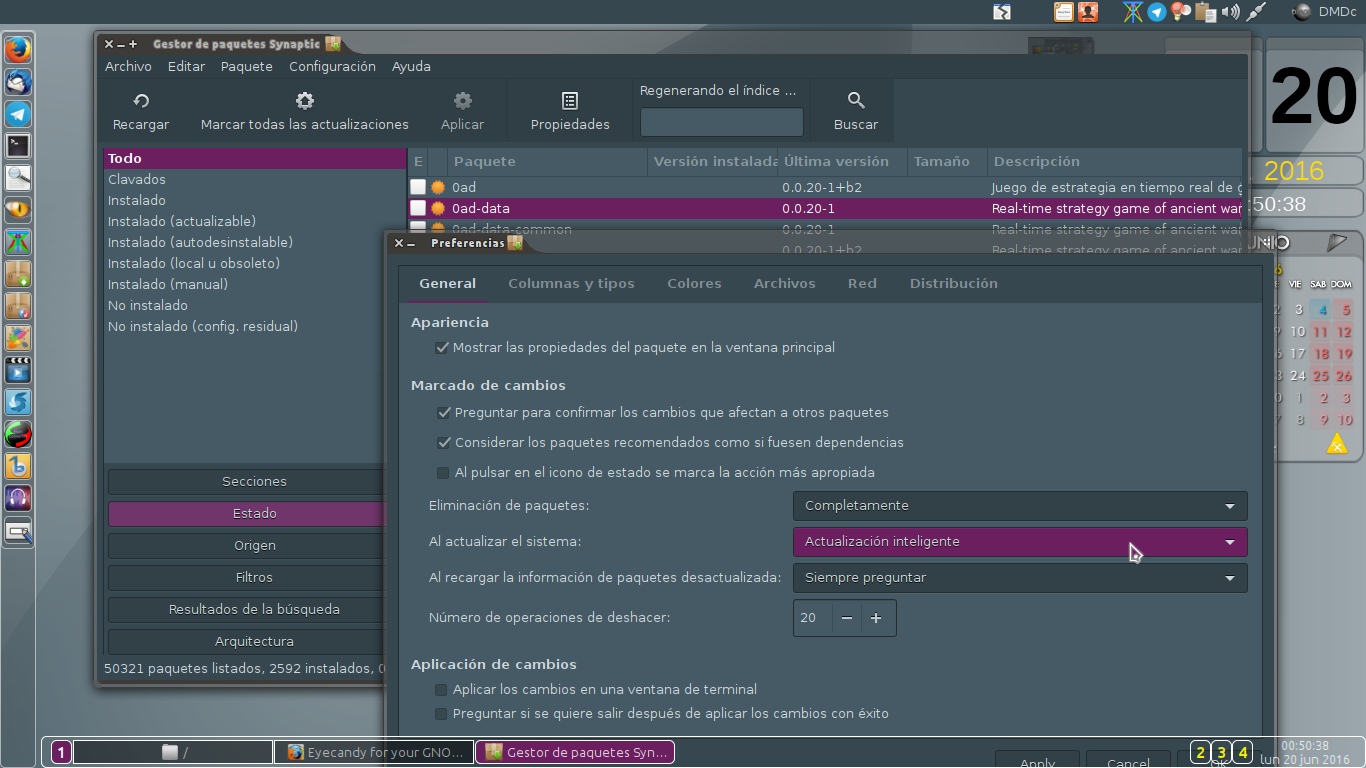Uncheck 'Considerar los paquetes recomendados' option
This screenshot has width=1366, height=768.
(x=444, y=442)
